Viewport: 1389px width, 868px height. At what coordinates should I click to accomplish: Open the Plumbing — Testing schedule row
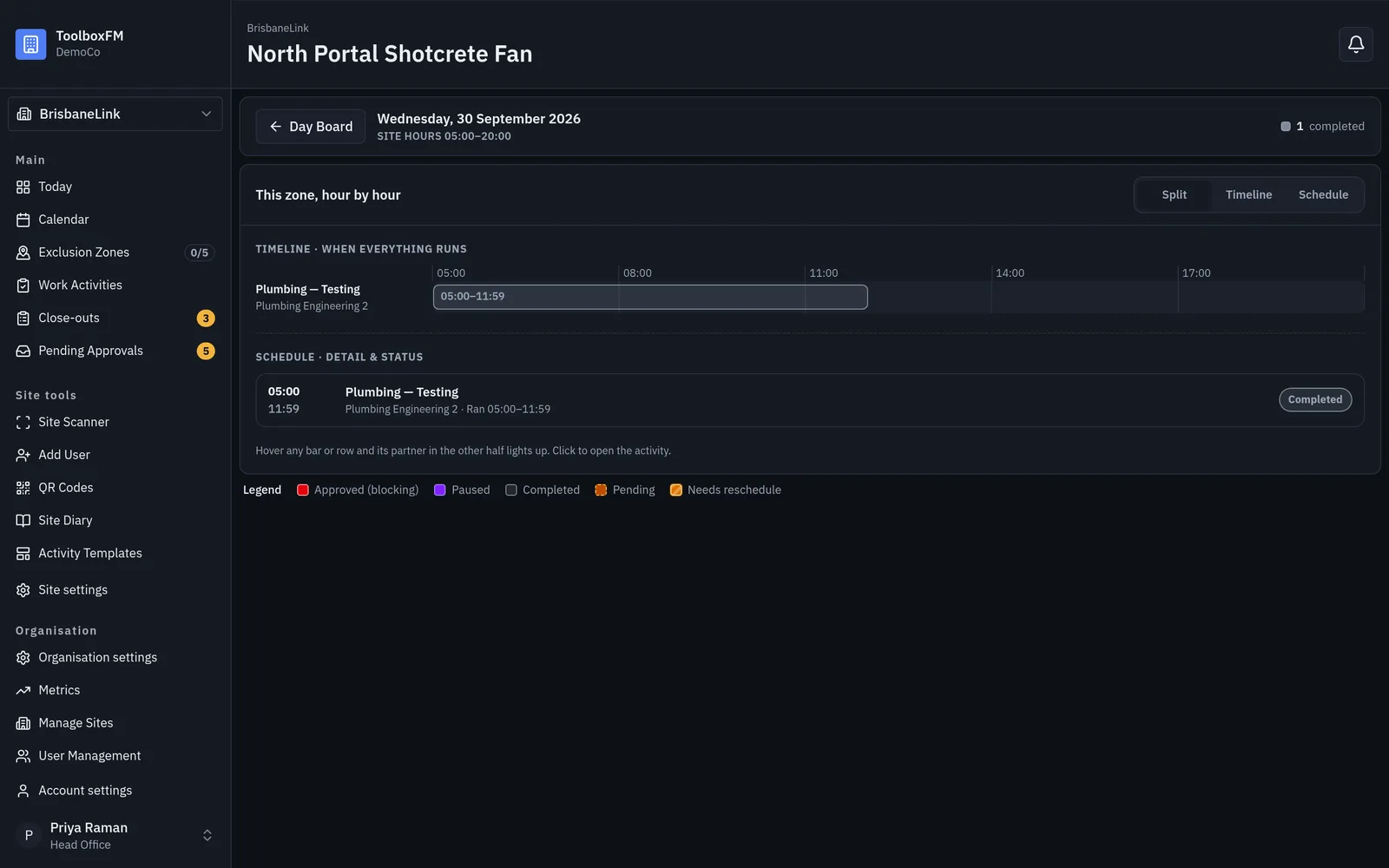(810, 400)
